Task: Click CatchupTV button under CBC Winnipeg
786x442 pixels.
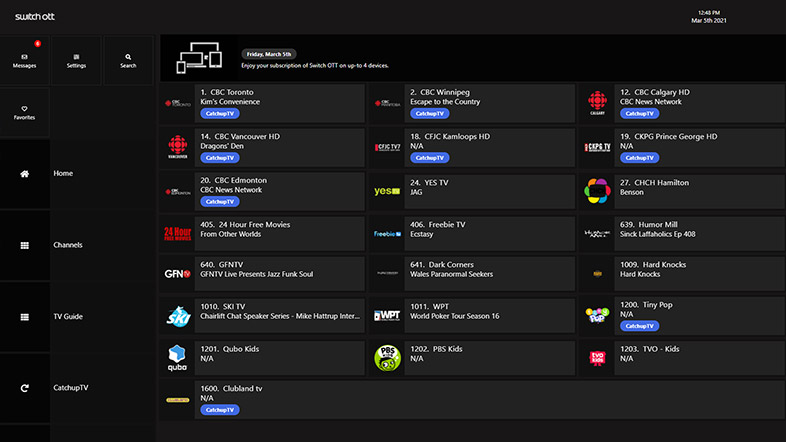Action: (x=430, y=114)
